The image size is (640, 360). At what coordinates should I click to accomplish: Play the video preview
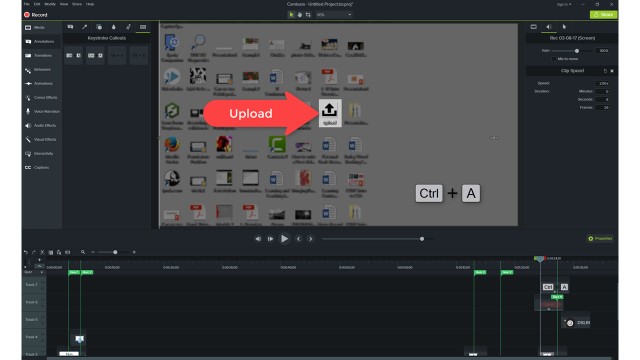[x=284, y=239]
